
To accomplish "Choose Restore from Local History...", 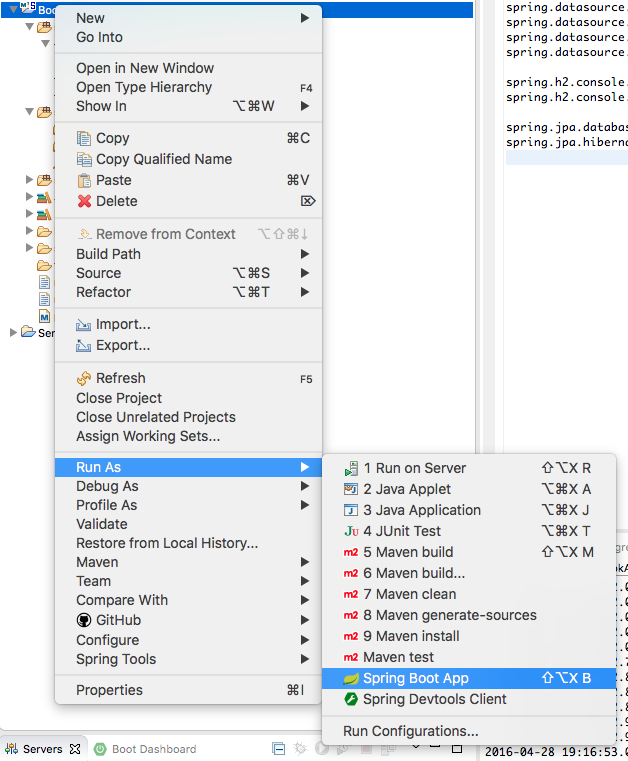I will [x=188, y=543].
